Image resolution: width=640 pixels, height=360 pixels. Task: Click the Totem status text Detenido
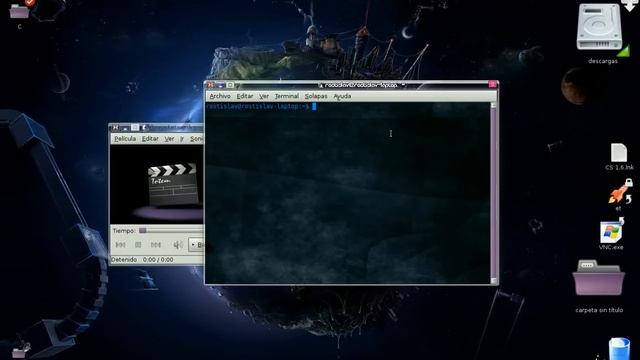(x=124, y=260)
